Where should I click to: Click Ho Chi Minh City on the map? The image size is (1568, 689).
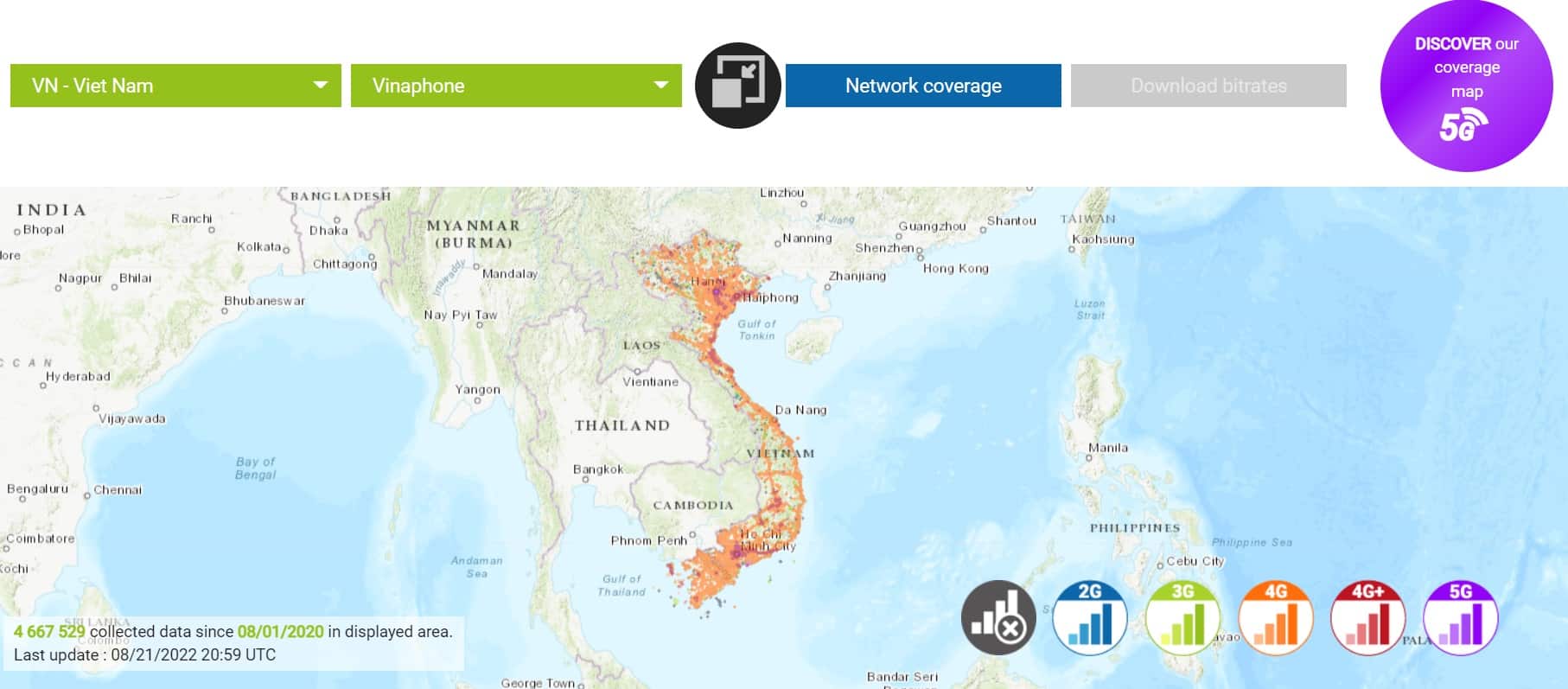[764, 540]
